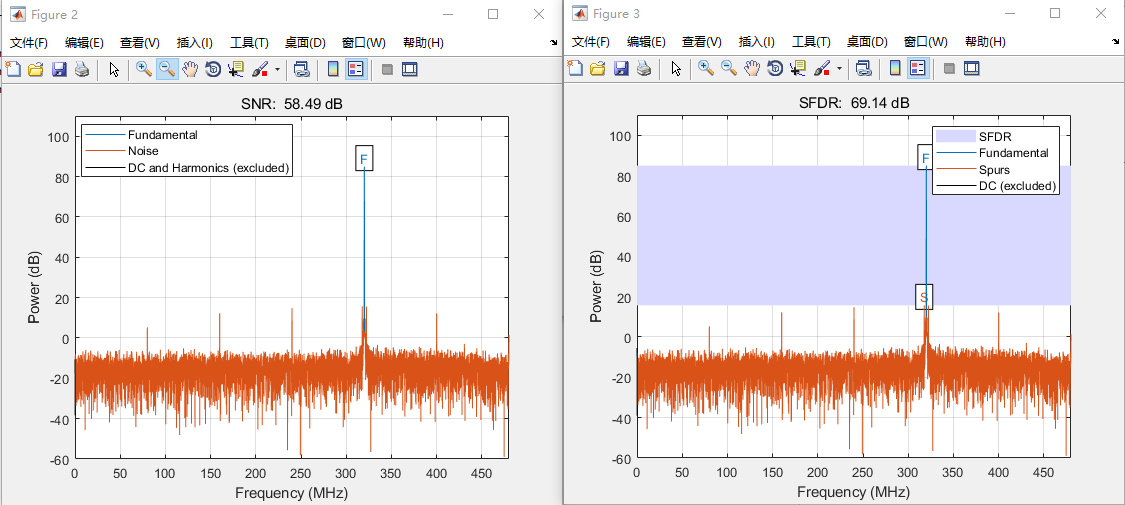Click dock figure arrow in Figure 2 menu bar
The image size is (1125, 505).
tap(553, 43)
